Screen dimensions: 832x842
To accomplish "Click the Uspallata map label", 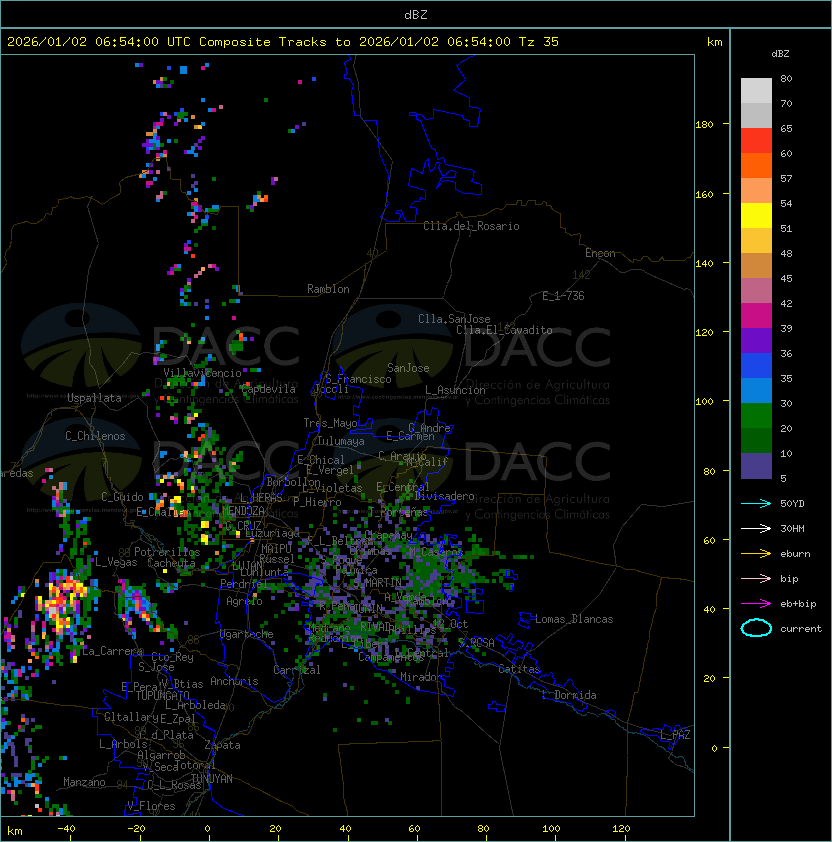I will [x=94, y=398].
